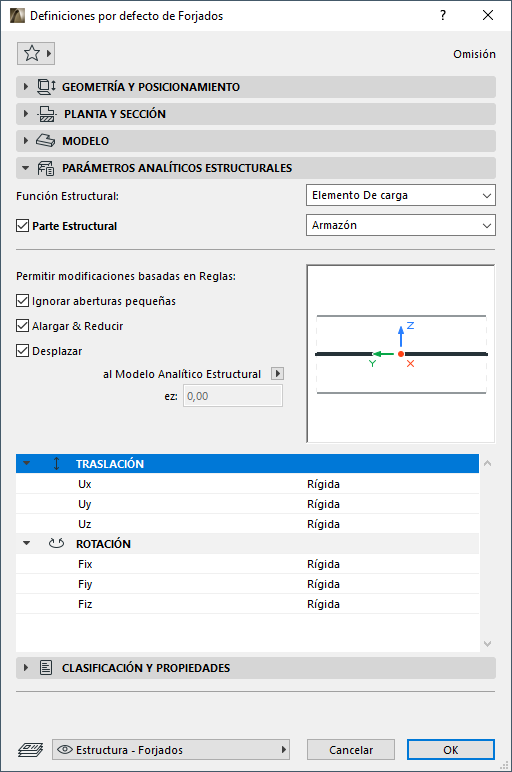The height and width of the screenshot is (772, 512).
Task: Click the Rígida value for Fiy
Action: pos(323,584)
